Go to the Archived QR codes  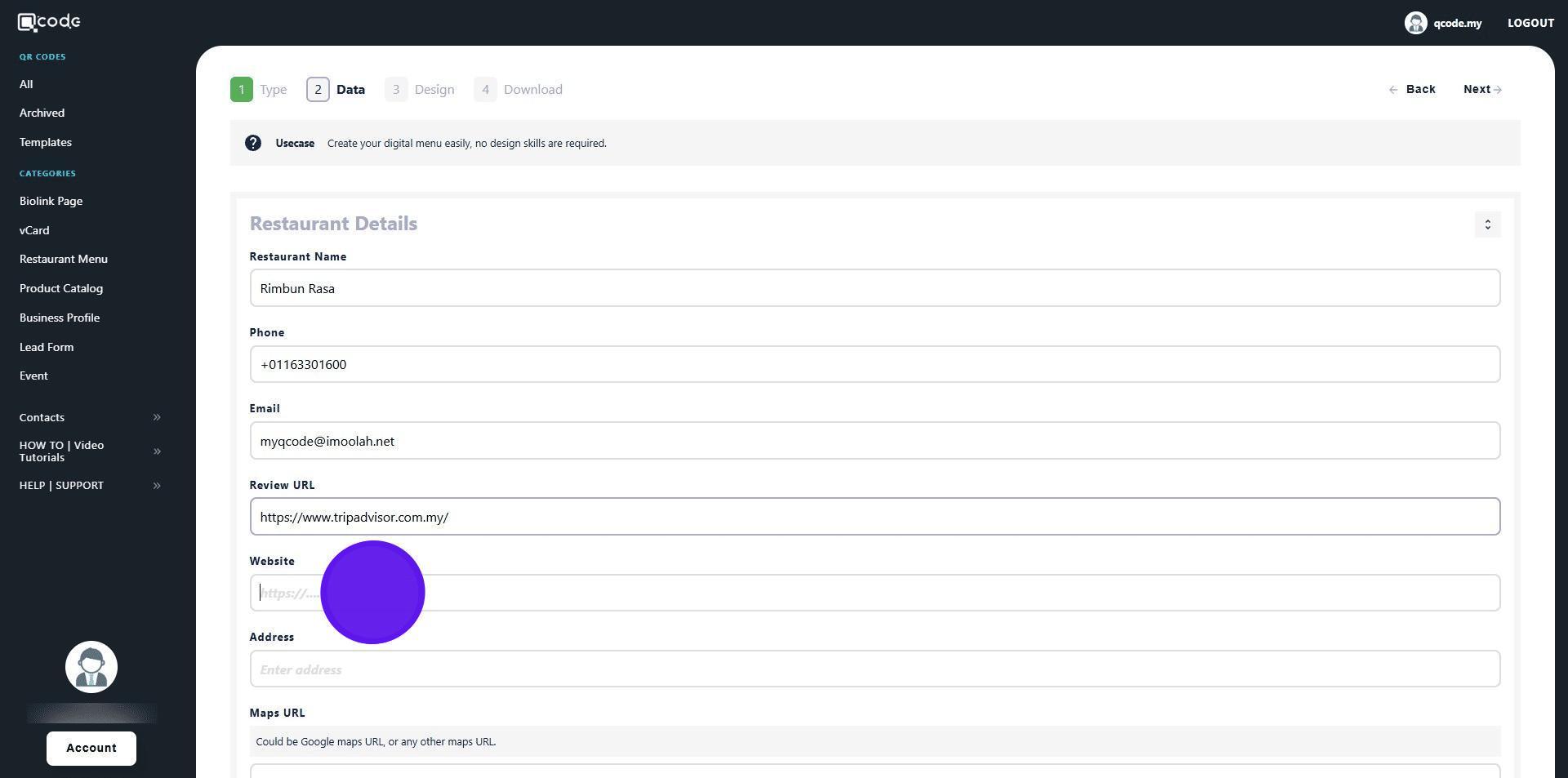(x=42, y=113)
